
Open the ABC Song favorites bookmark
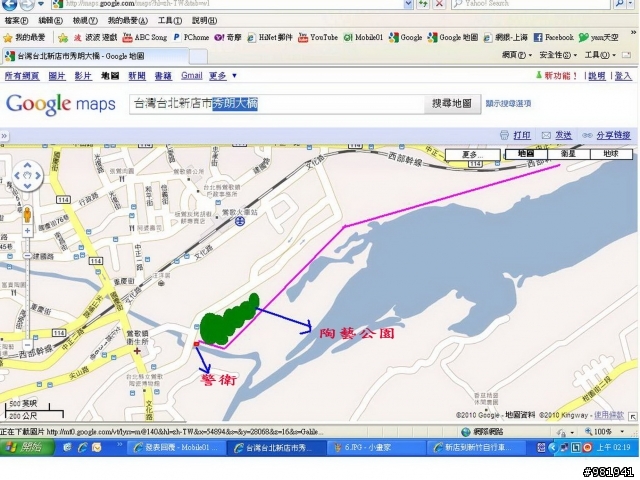click(145, 38)
